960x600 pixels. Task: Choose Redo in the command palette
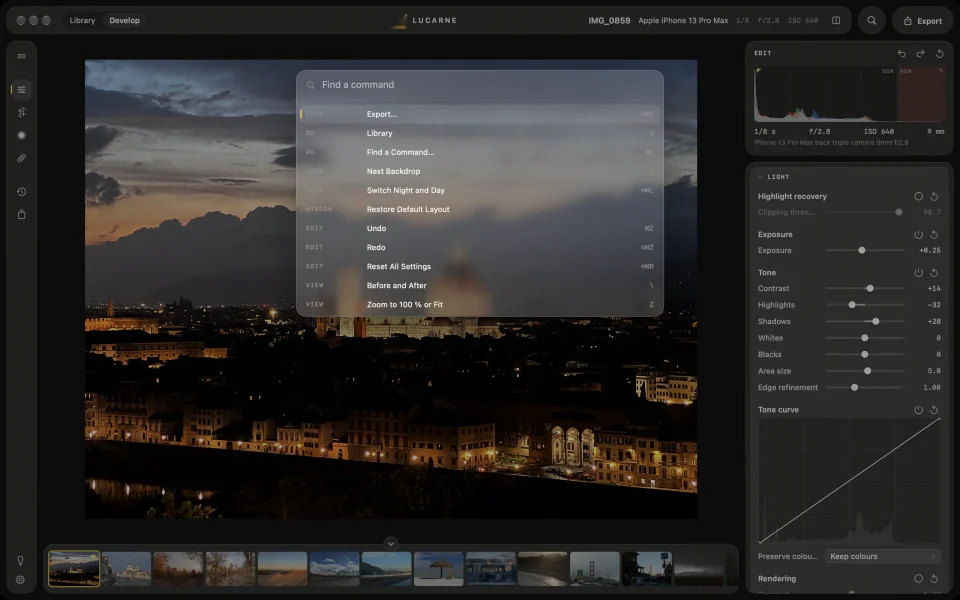[x=479, y=247]
